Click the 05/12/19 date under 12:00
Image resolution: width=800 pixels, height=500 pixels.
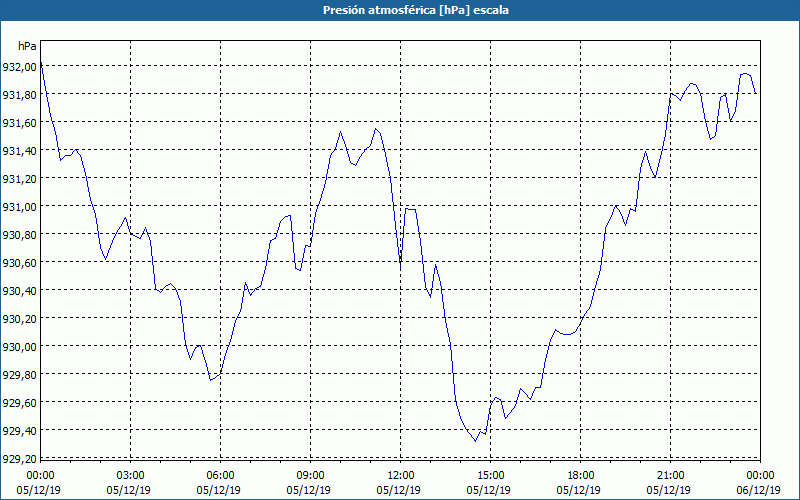(x=399, y=490)
